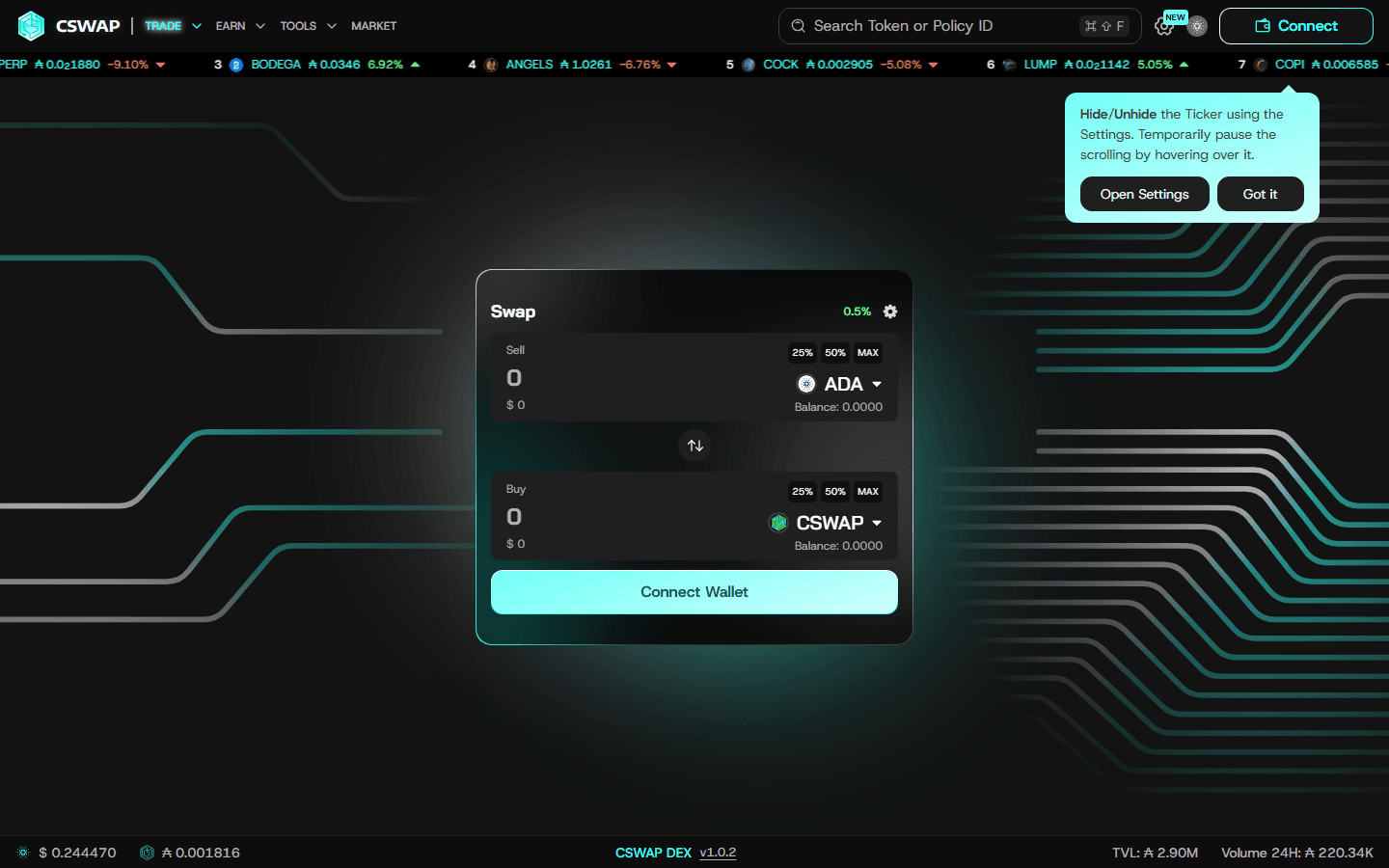
Task: Click the BODEGA token icon in ticker
Action: pos(236,65)
